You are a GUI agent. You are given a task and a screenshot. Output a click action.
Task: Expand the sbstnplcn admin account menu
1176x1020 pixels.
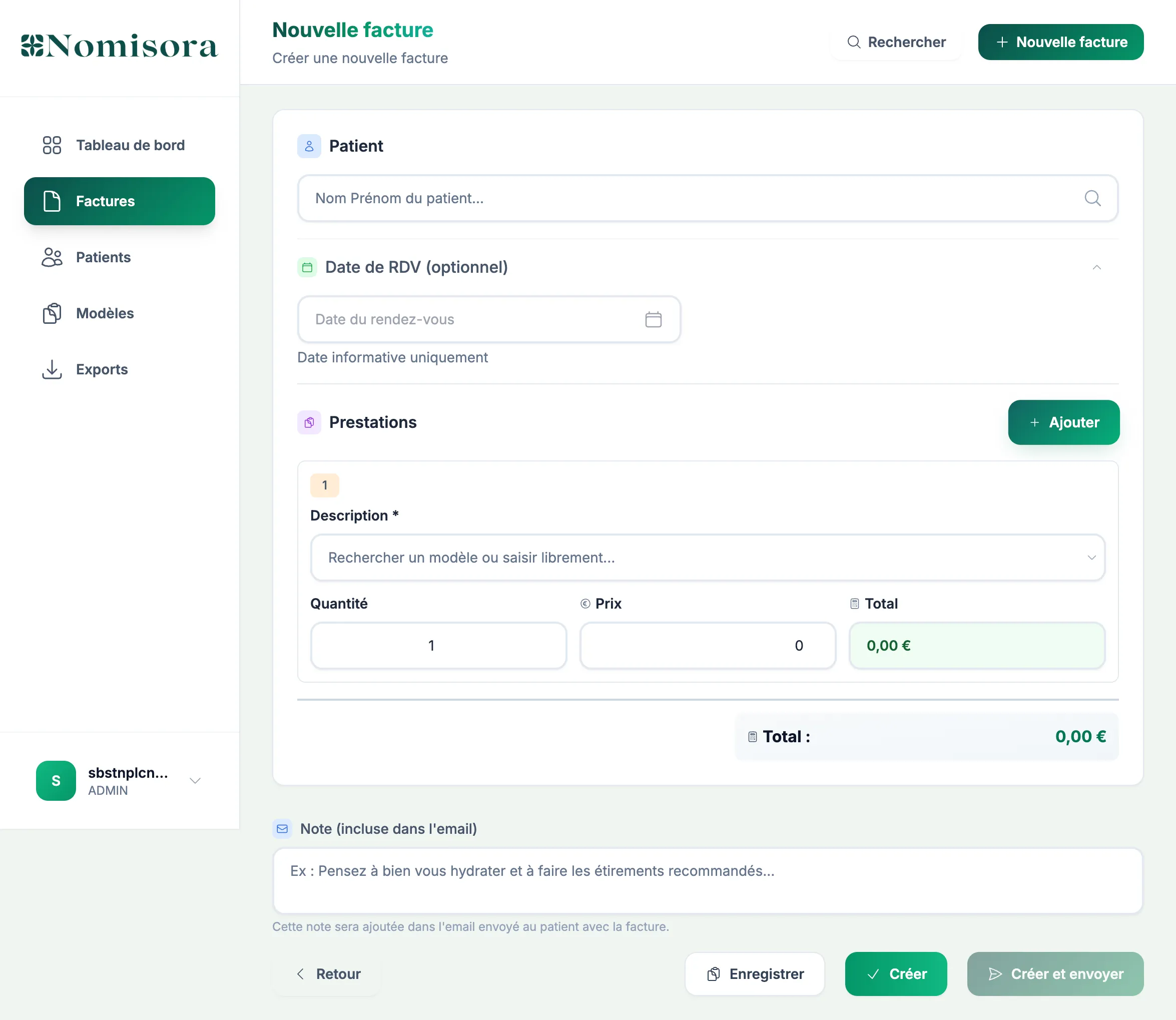pos(195,780)
